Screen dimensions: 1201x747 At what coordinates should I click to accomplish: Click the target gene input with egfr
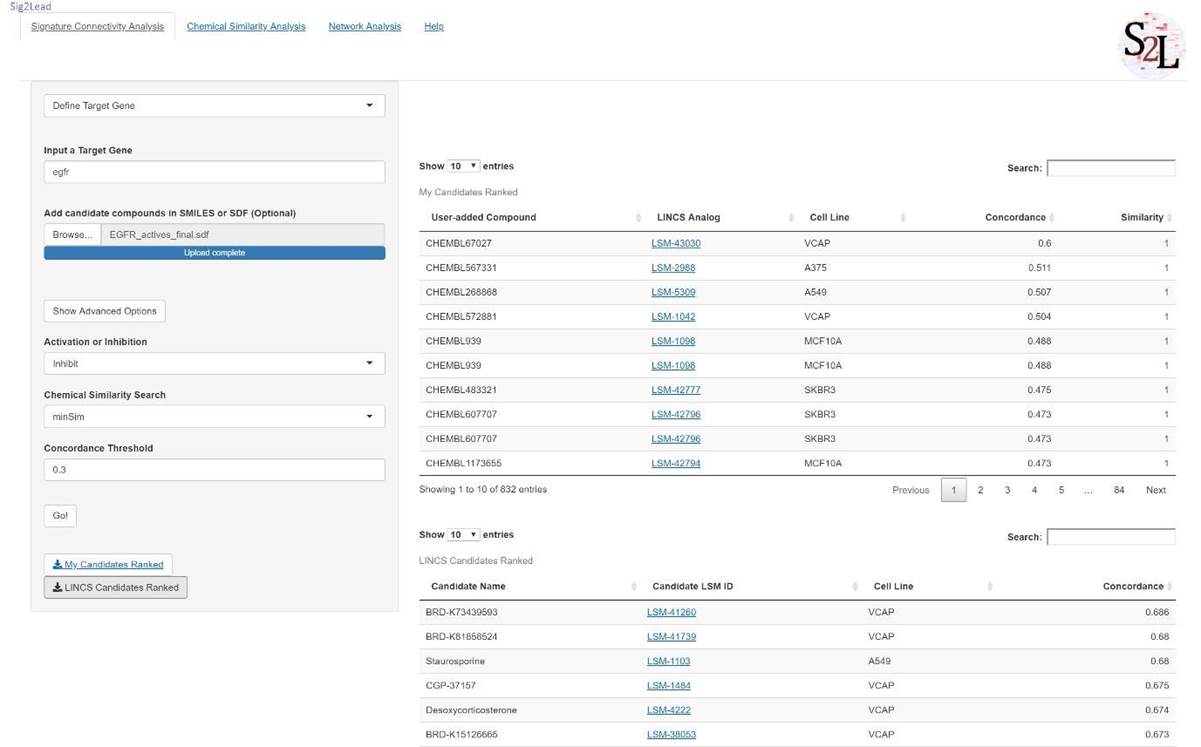(214, 172)
